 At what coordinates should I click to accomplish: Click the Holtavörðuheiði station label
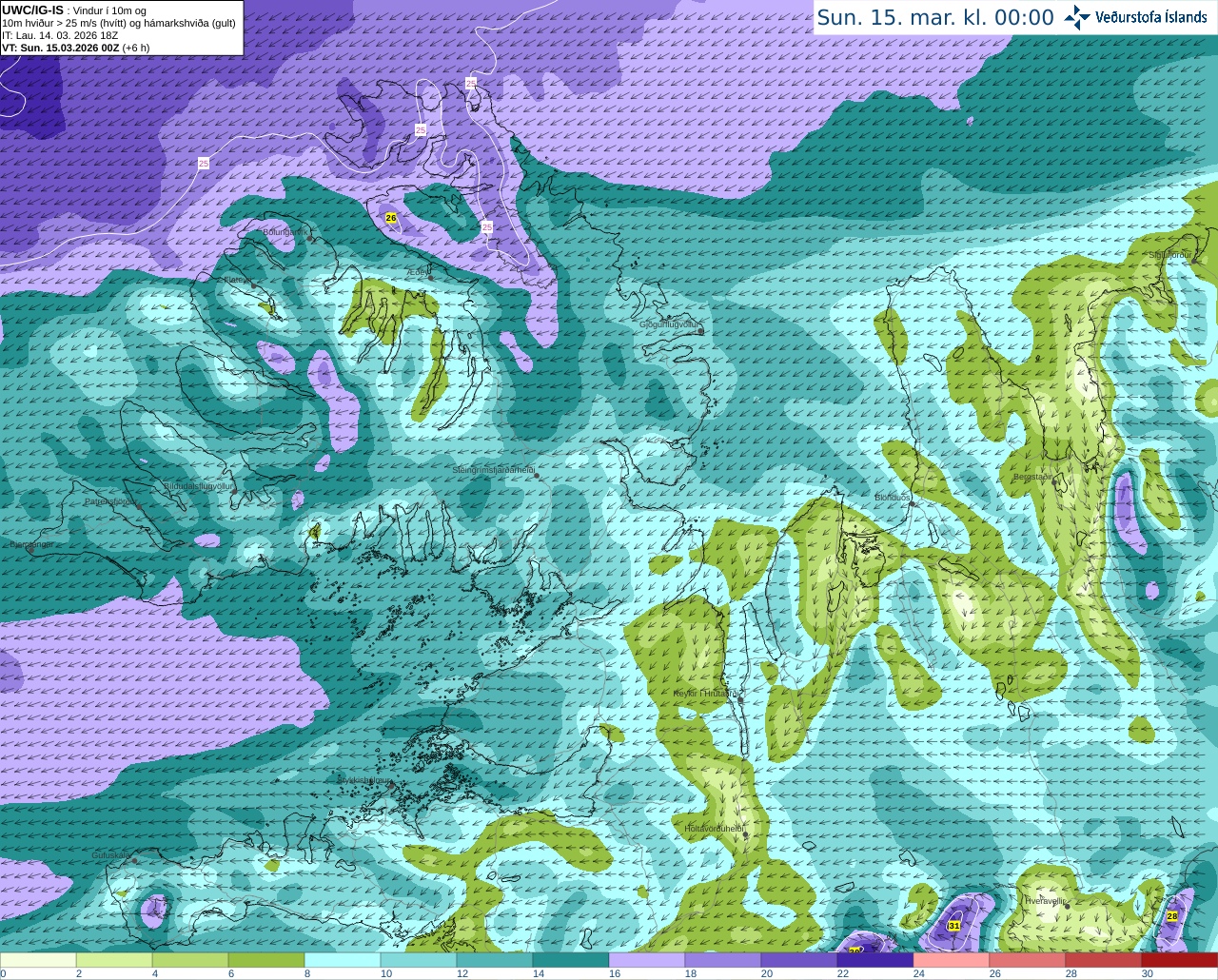(714, 829)
